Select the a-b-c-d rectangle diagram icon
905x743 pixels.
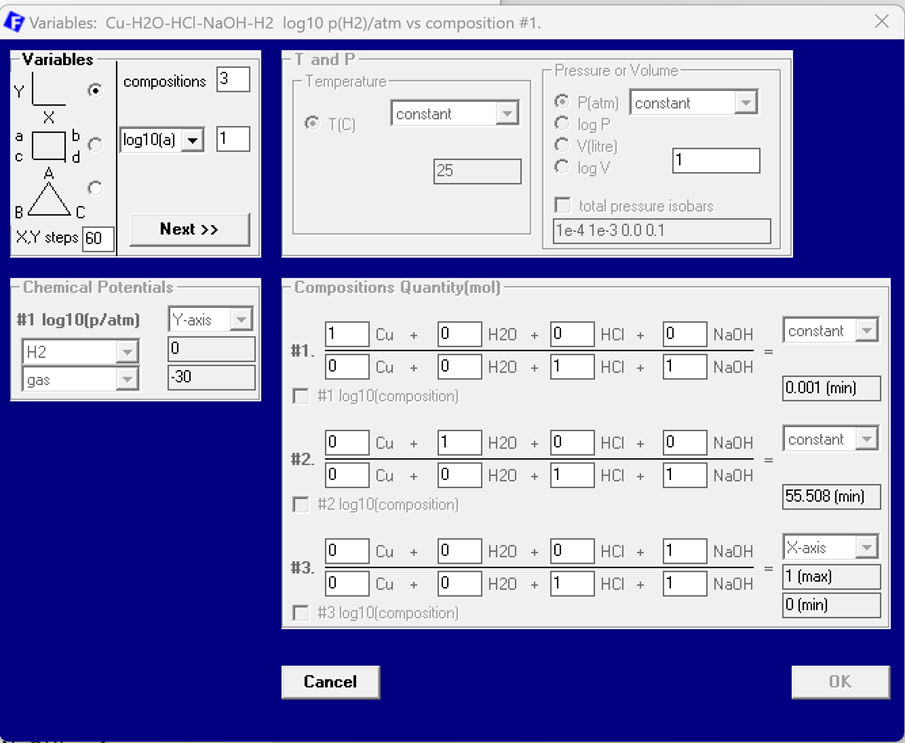(x=48, y=146)
